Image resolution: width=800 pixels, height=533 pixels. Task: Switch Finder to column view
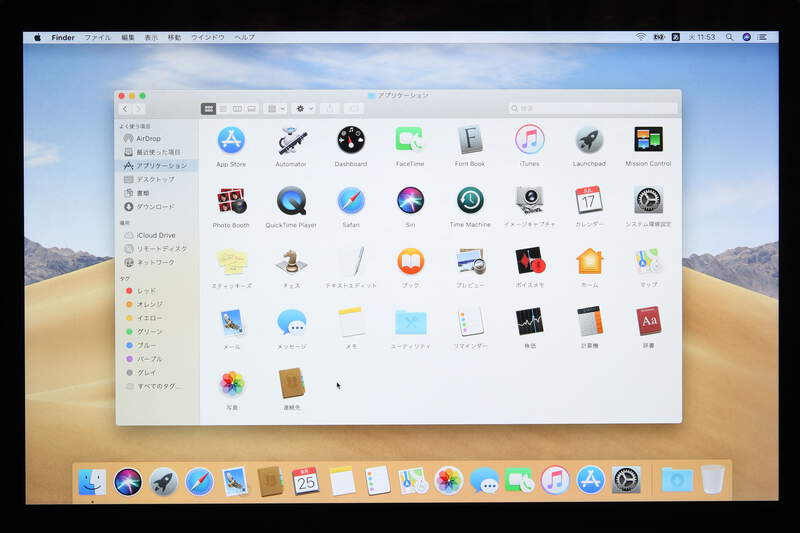click(x=237, y=109)
